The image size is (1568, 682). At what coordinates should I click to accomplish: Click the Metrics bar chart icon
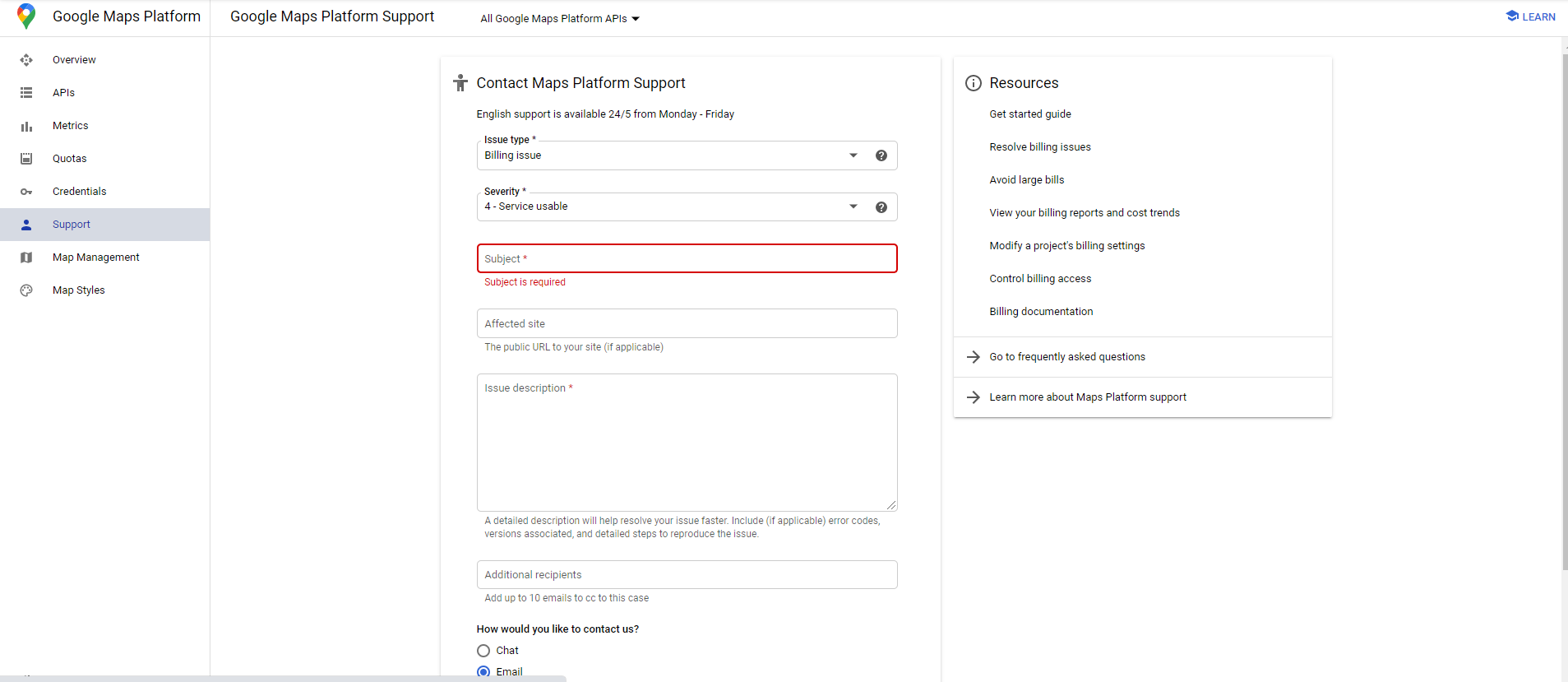coord(26,126)
